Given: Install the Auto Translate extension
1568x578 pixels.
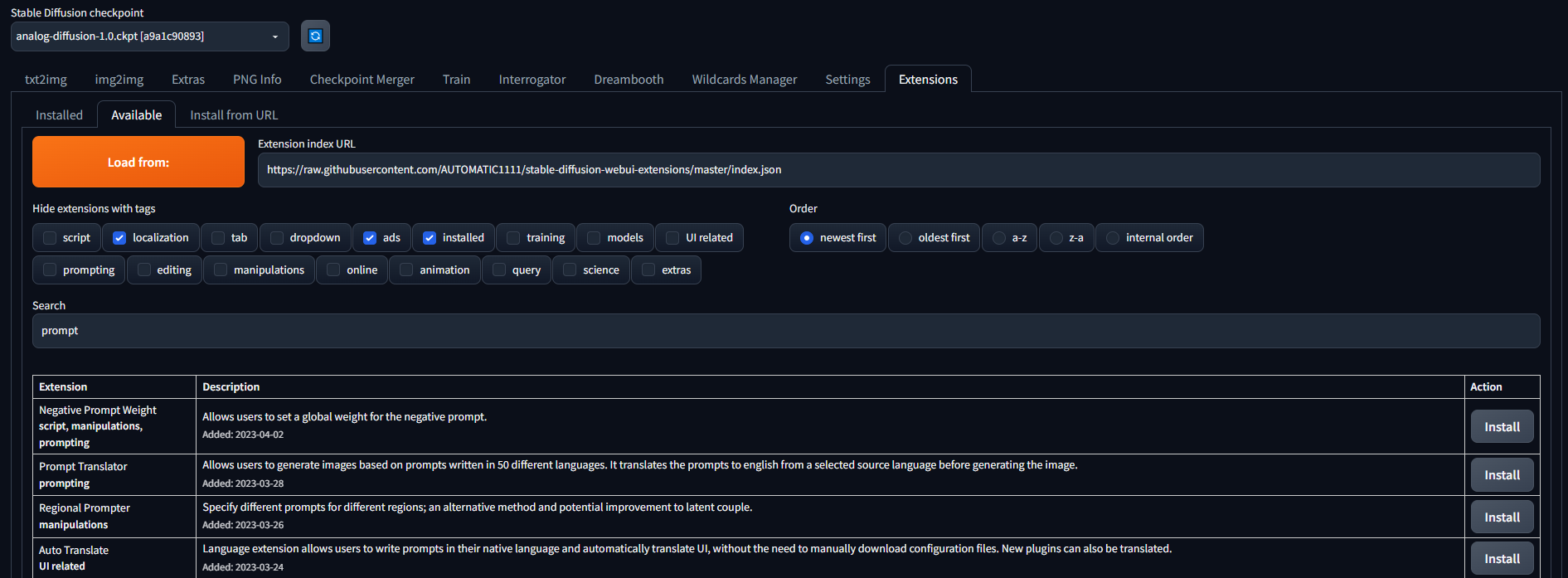Looking at the screenshot, I should pos(1502,559).
